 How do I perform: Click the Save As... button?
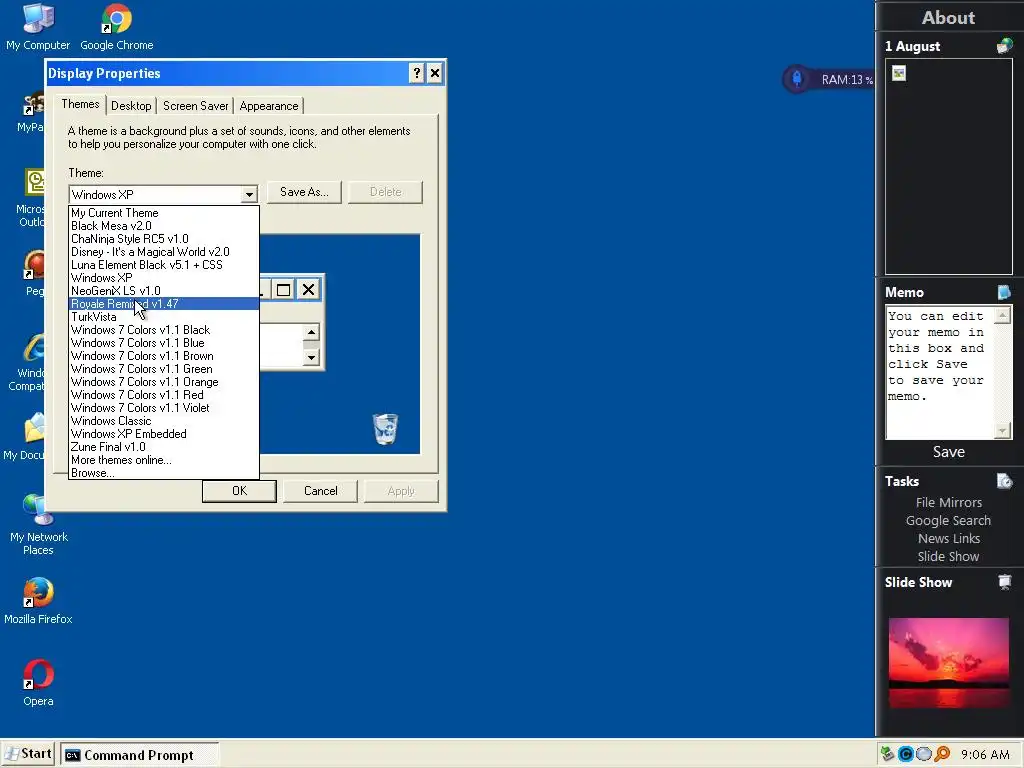(x=304, y=192)
